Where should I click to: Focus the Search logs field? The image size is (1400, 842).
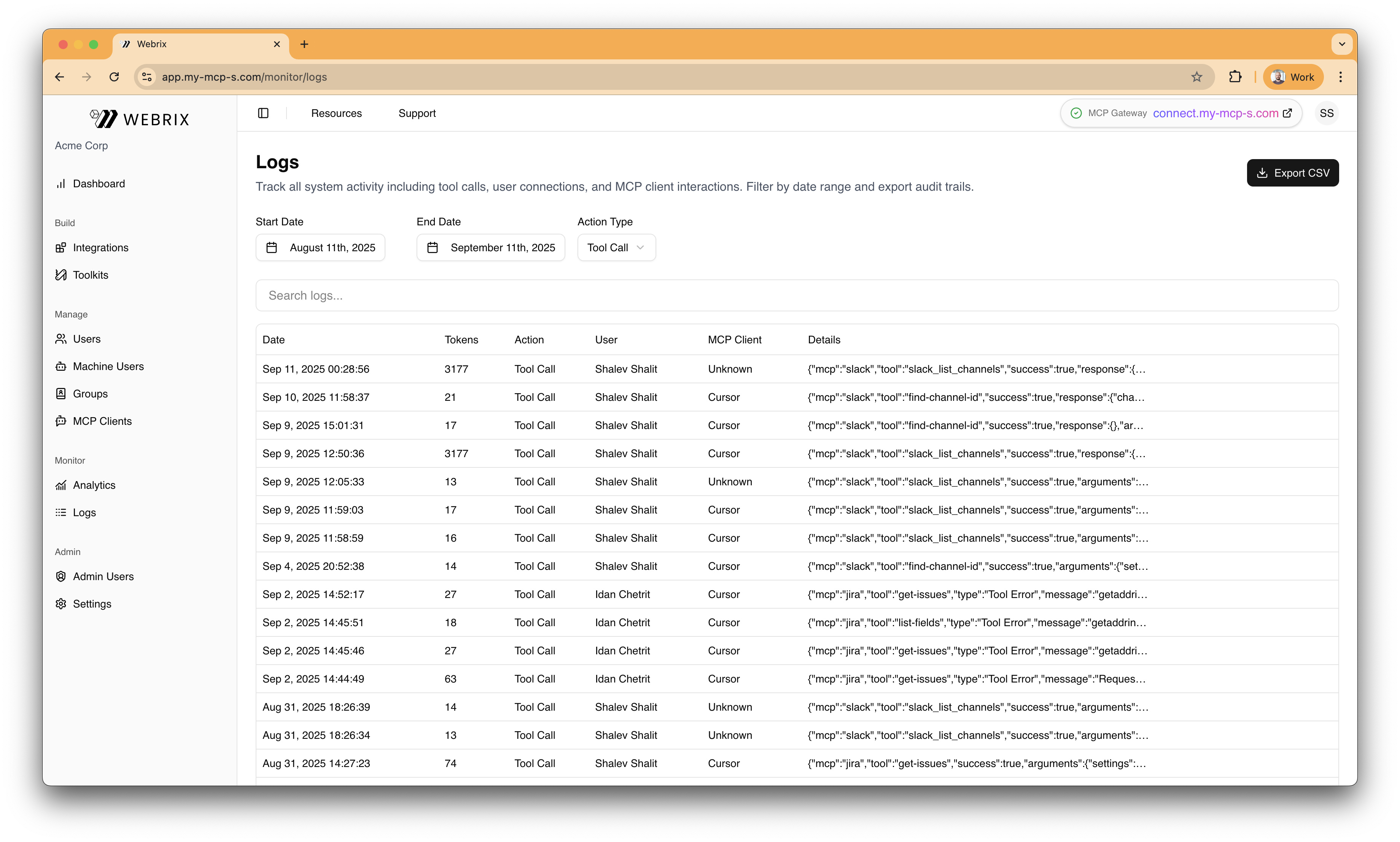[797, 296]
